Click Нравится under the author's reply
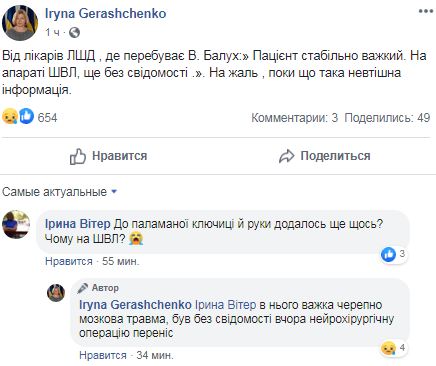Screen dimensions: 436x366 coord(103,355)
